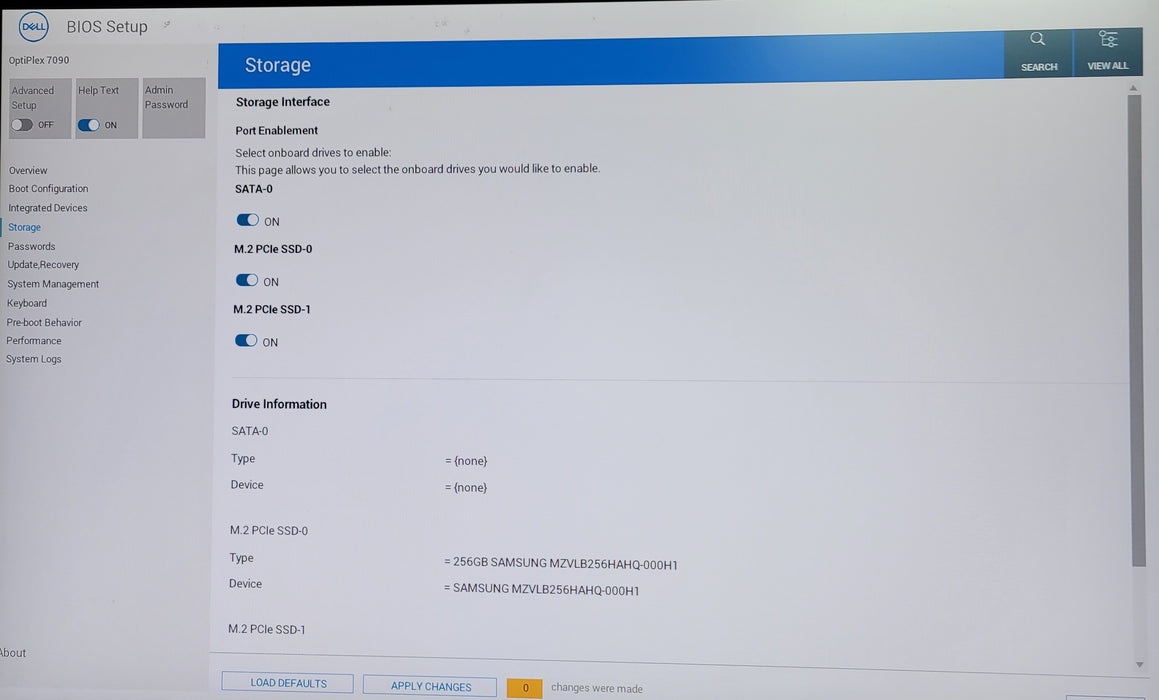
Task: Click 'changes were made' status text
Action: pyautogui.click(x=597, y=688)
